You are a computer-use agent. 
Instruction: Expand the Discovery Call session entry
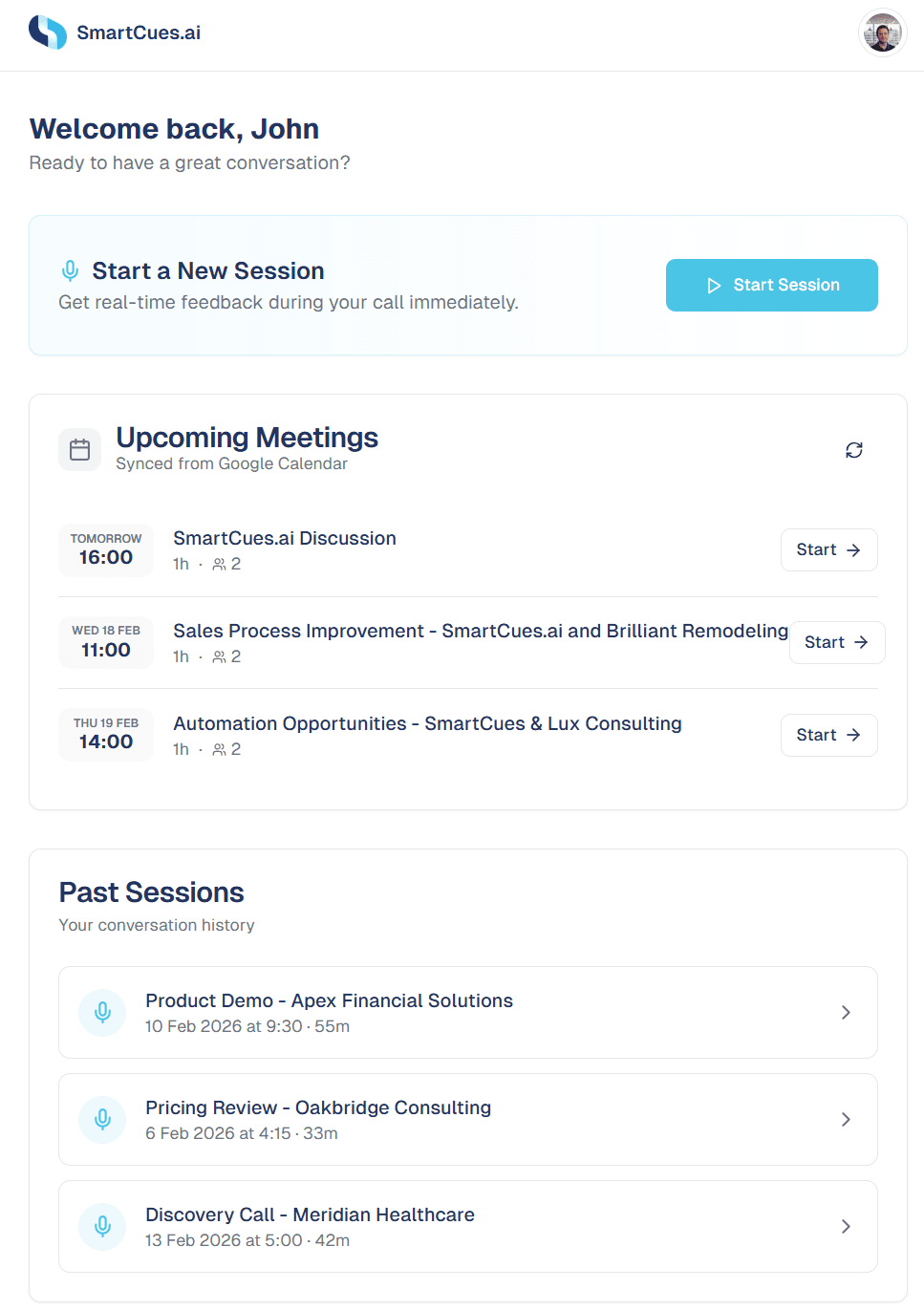[846, 1226]
